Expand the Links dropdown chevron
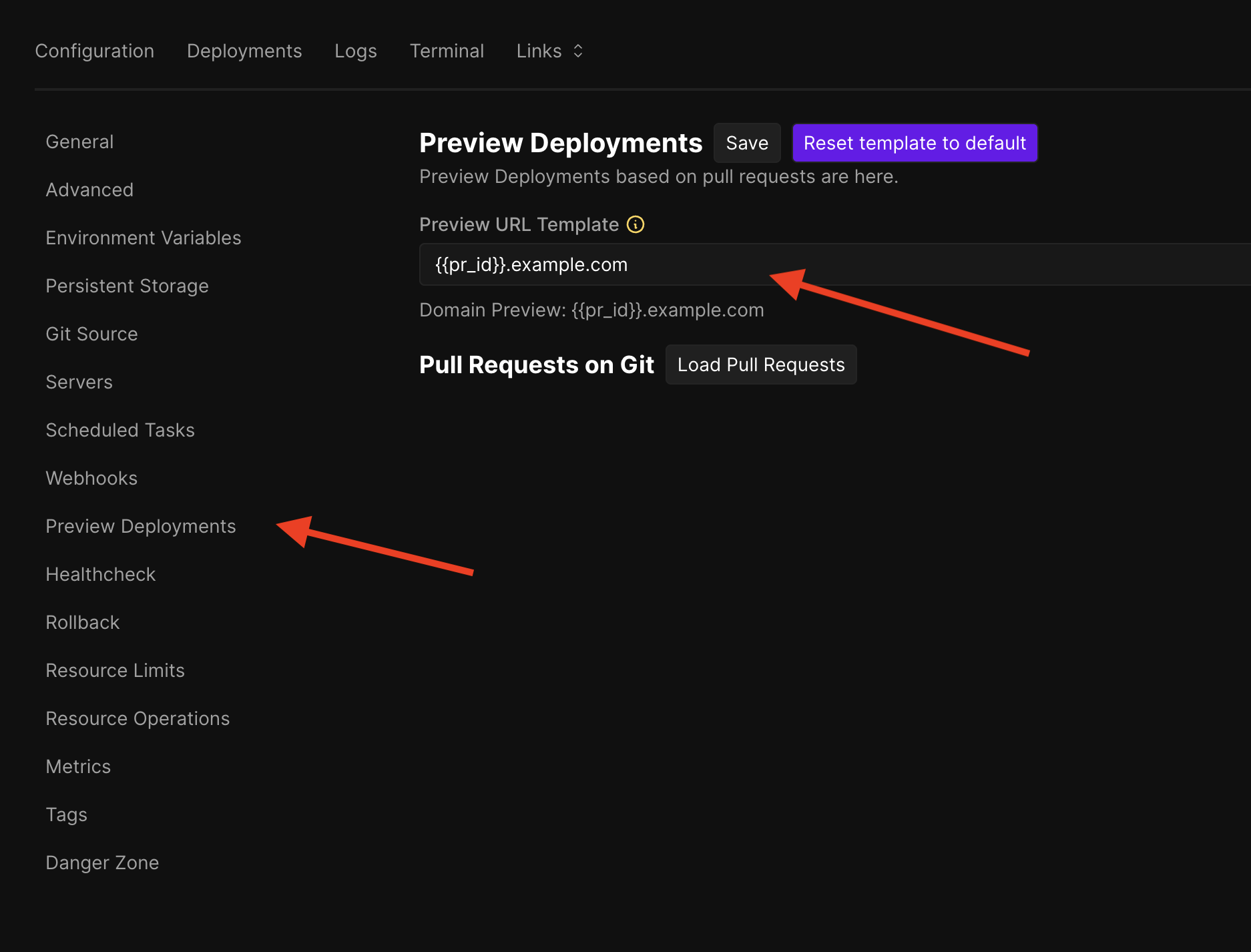The width and height of the screenshot is (1251, 952). pyautogui.click(x=578, y=51)
